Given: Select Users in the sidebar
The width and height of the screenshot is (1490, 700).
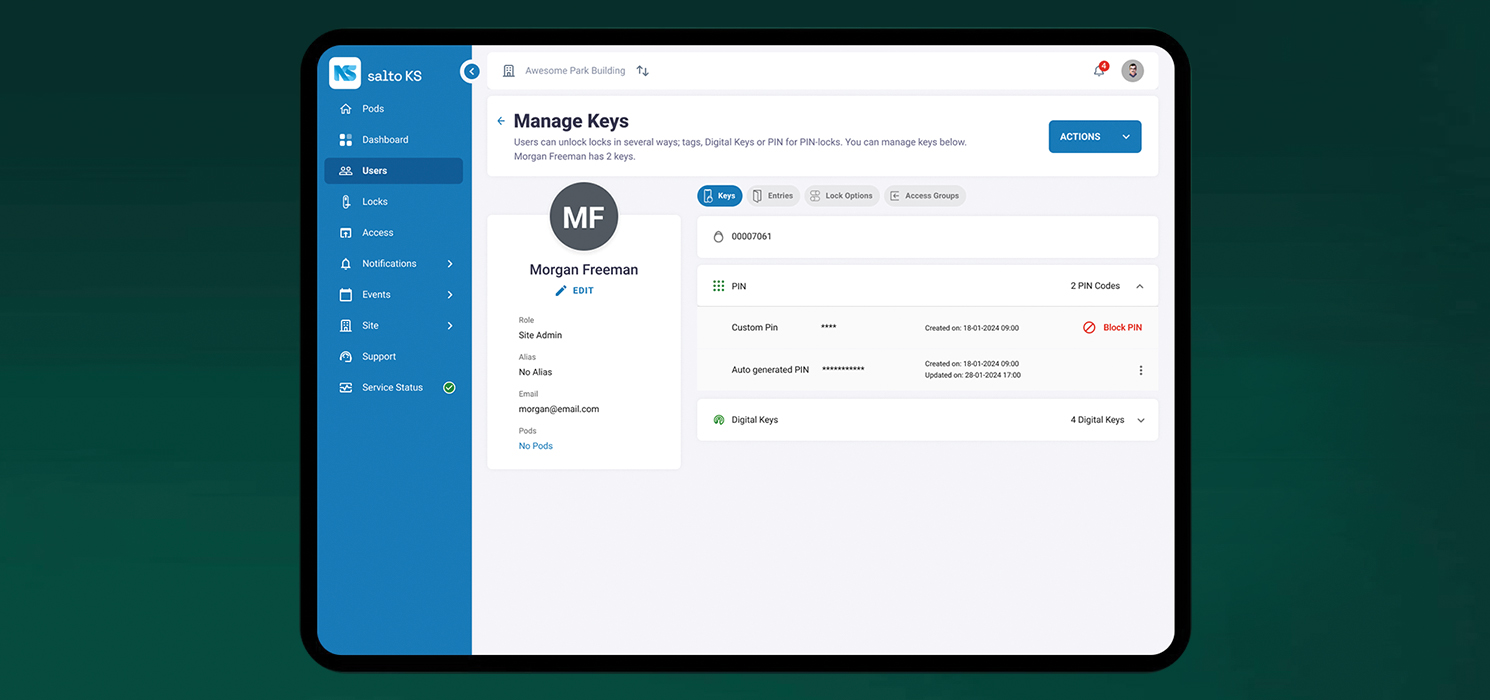Looking at the screenshot, I should point(393,171).
